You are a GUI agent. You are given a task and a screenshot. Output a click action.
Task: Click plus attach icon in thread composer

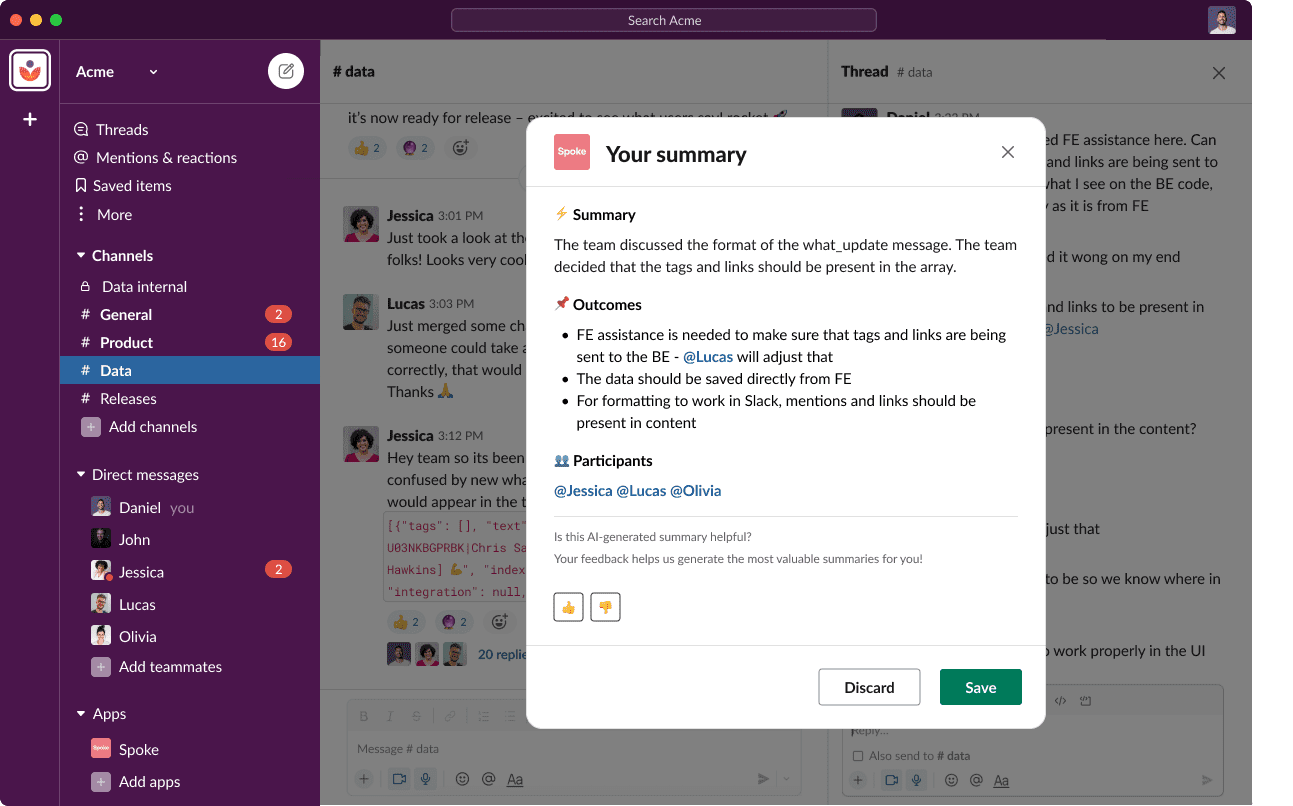[858, 780]
